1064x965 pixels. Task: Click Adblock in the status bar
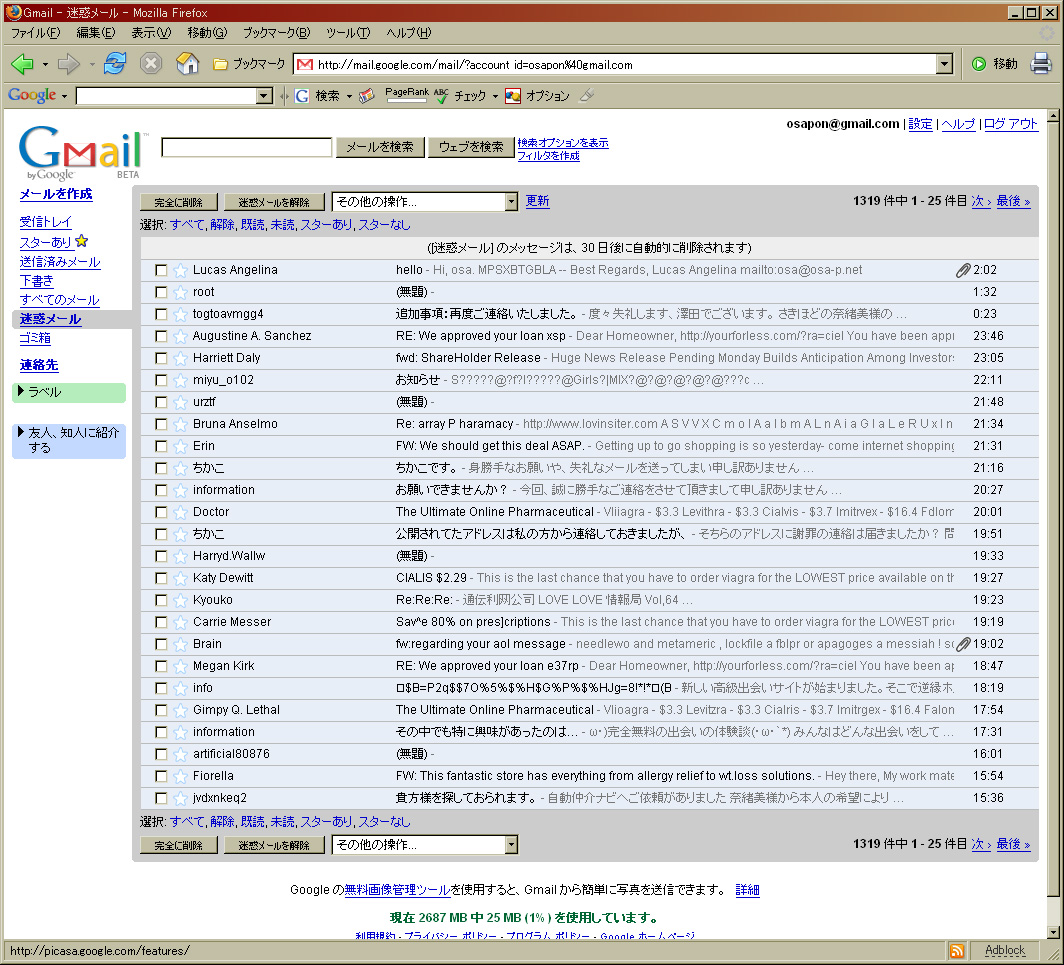point(1005,951)
